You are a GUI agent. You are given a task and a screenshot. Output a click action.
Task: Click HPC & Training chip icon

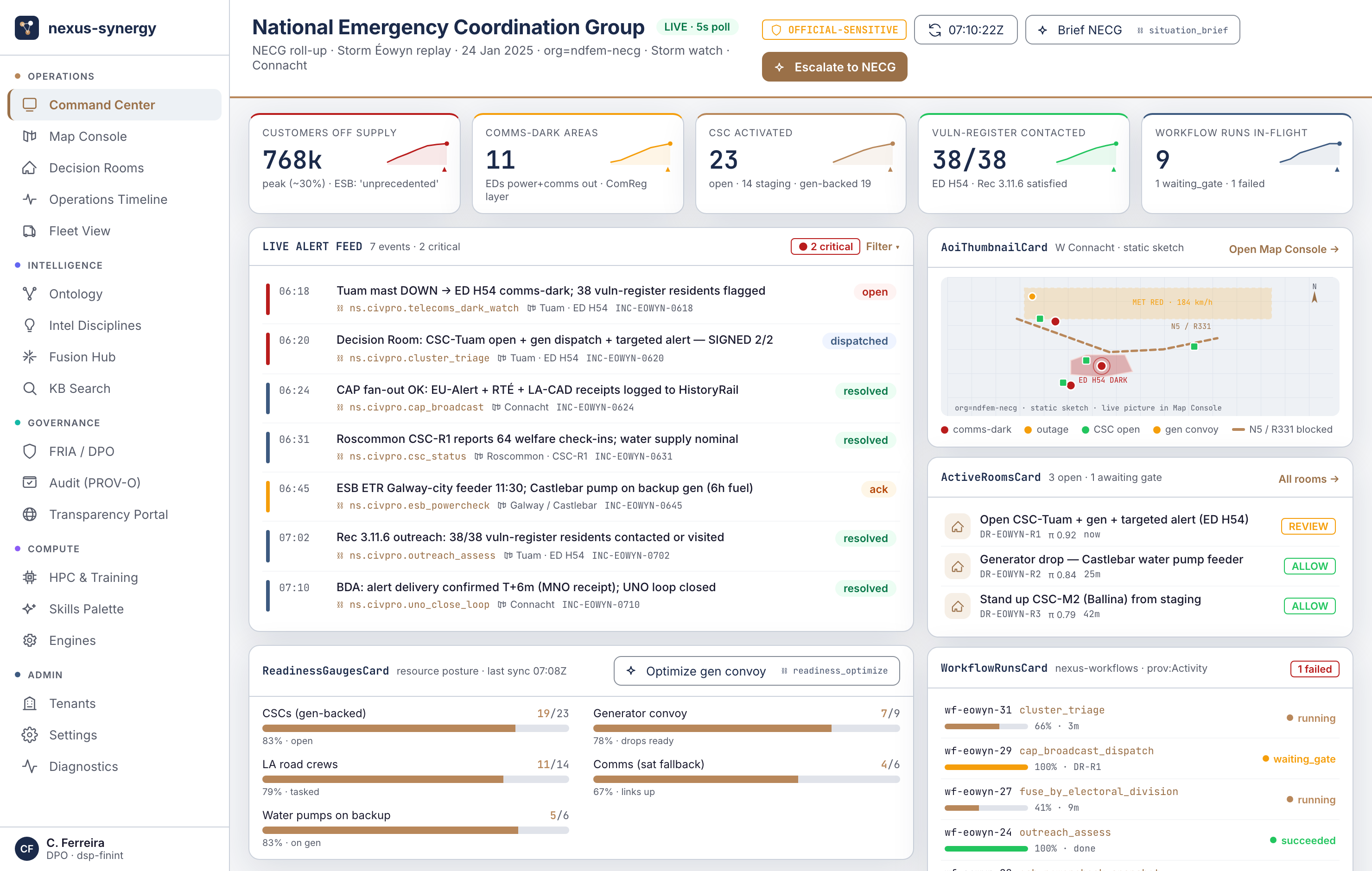[x=30, y=577]
